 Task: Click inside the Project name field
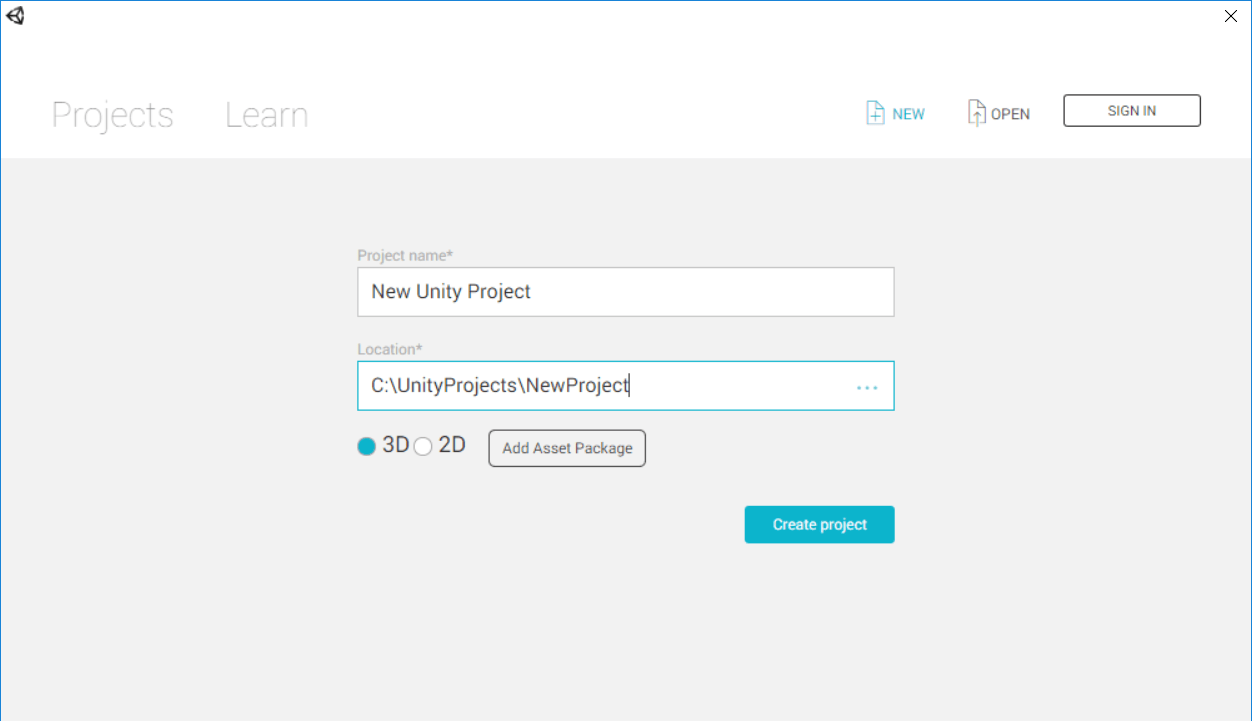click(x=626, y=291)
